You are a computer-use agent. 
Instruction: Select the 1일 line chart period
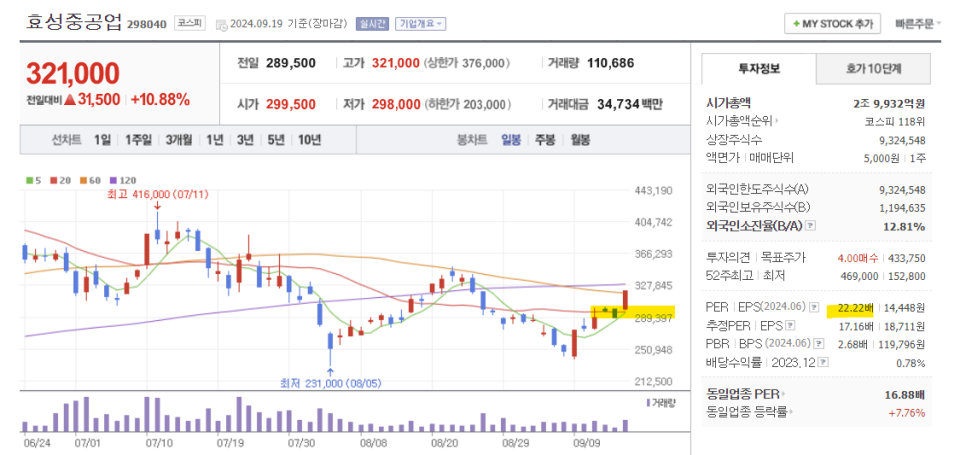tap(102, 140)
